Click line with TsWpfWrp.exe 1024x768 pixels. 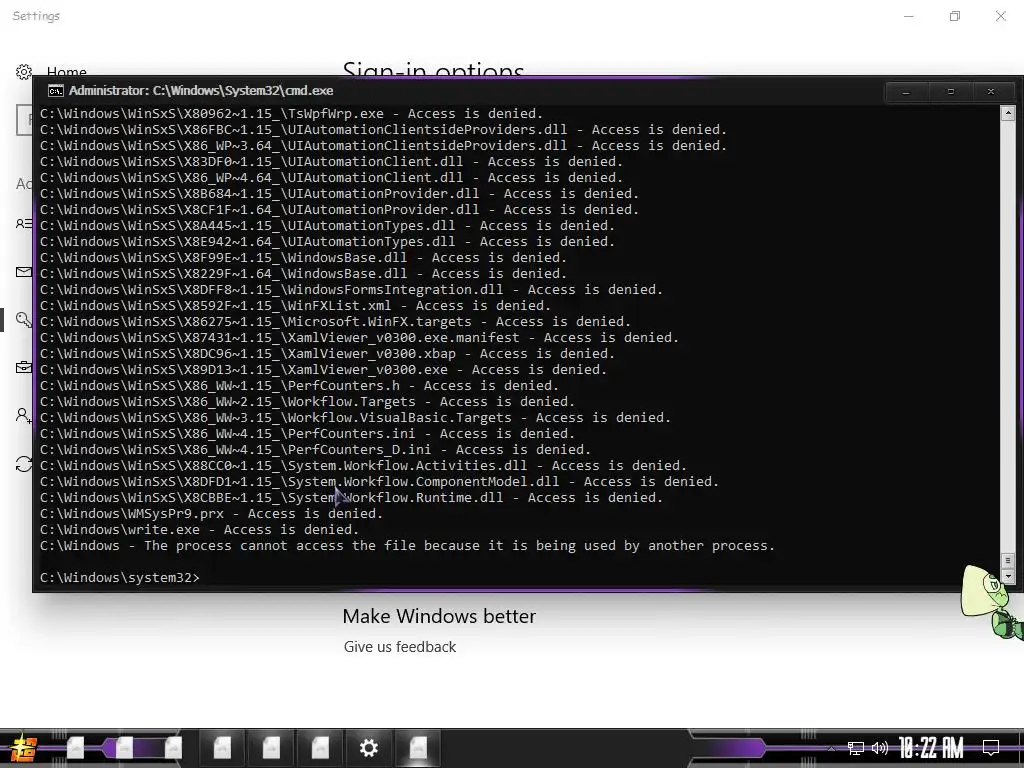pyautogui.click(x=291, y=114)
